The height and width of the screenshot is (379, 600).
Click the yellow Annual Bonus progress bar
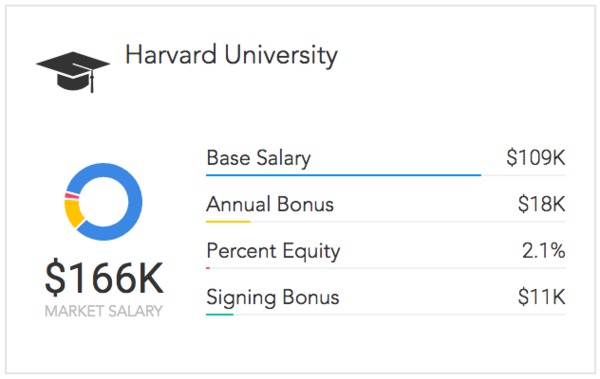coord(228,221)
